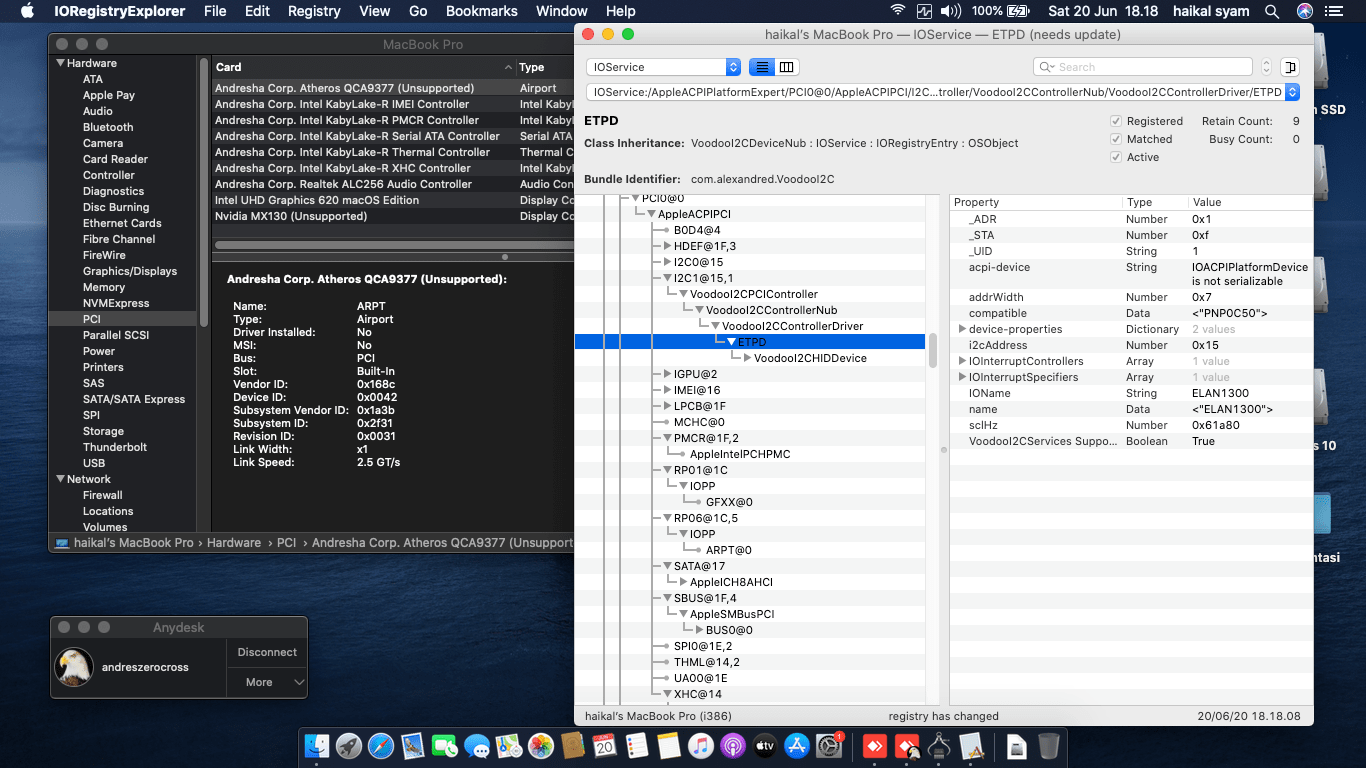Select Intel UHD Graphics 620 macOS Edition row

point(393,200)
